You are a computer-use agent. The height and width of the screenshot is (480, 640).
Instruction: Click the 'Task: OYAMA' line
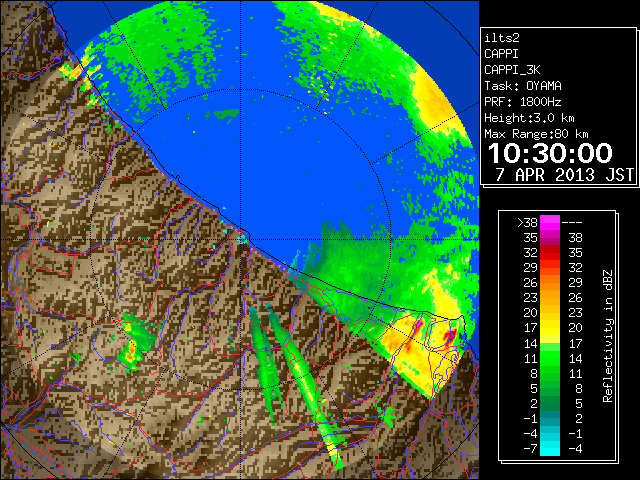point(523,86)
